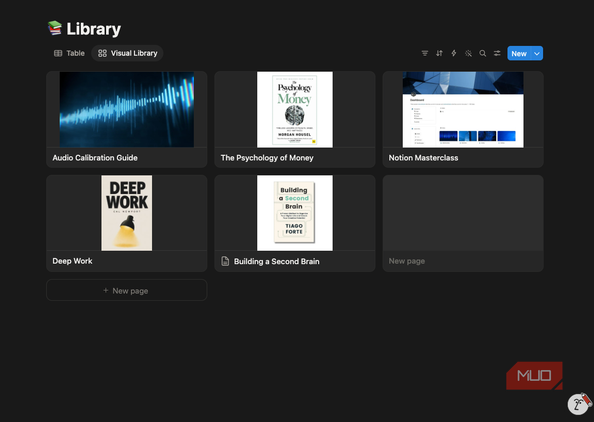Screen dimensions: 594x422
Task: Click the round help icon at bottom right
Action: click(x=578, y=404)
